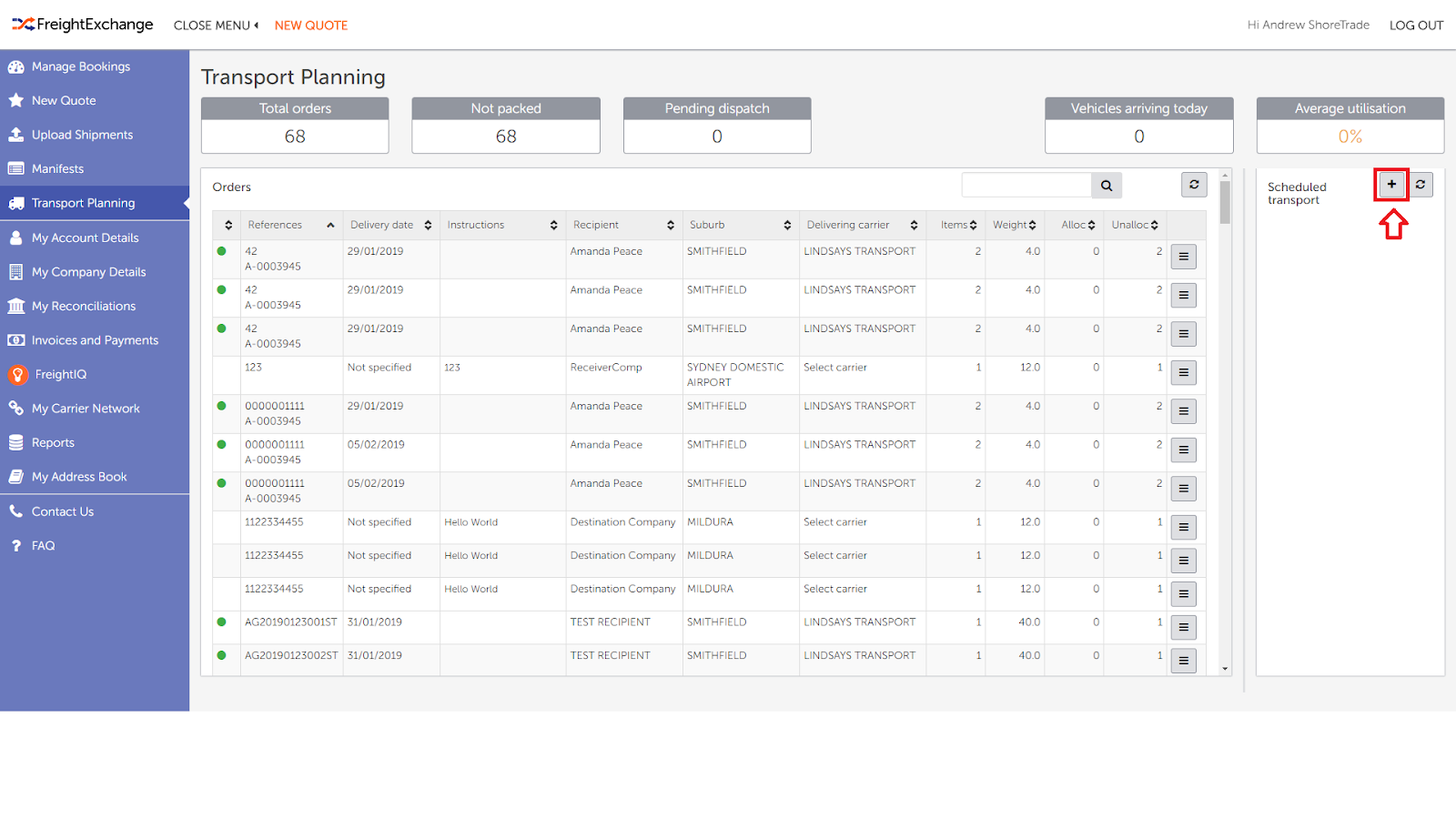Click the Manage Bookings sidebar icon
The width and height of the screenshot is (1456, 819).
pyautogui.click(x=15, y=66)
